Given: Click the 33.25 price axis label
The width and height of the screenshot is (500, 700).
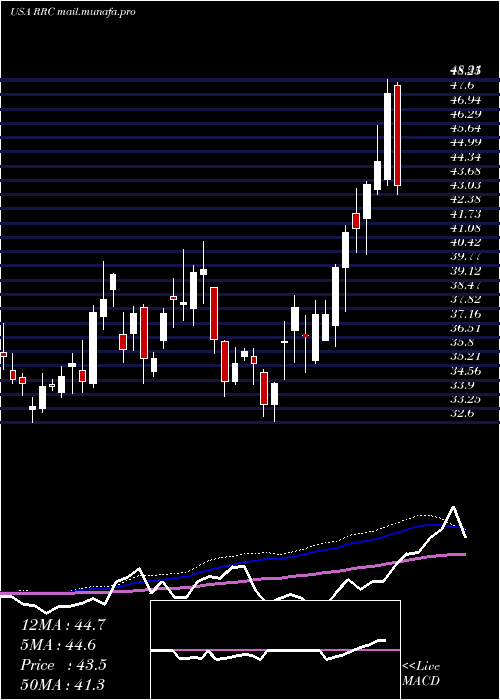Looking at the screenshot, I should (465, 400).
